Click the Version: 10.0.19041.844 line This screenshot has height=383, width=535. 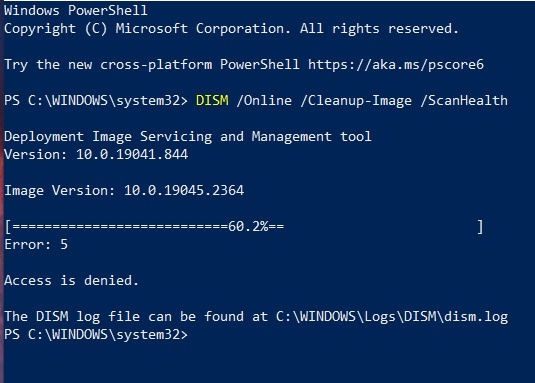(96, 154)
